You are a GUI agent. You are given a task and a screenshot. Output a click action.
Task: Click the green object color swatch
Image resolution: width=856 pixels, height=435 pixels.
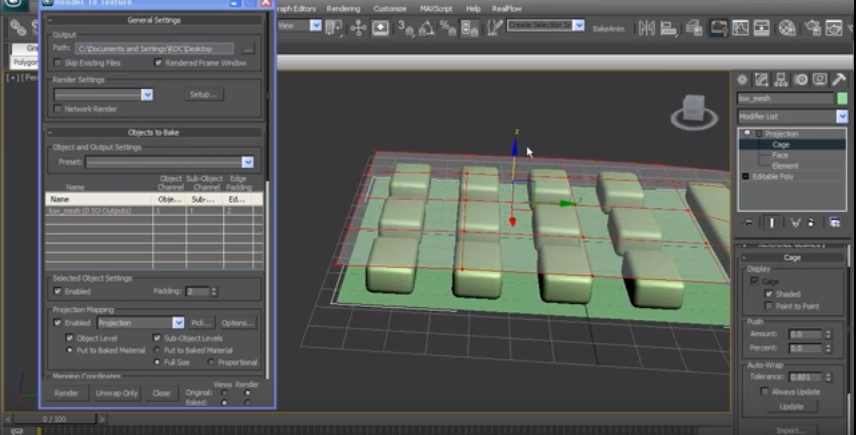click(x=842, y=98)
